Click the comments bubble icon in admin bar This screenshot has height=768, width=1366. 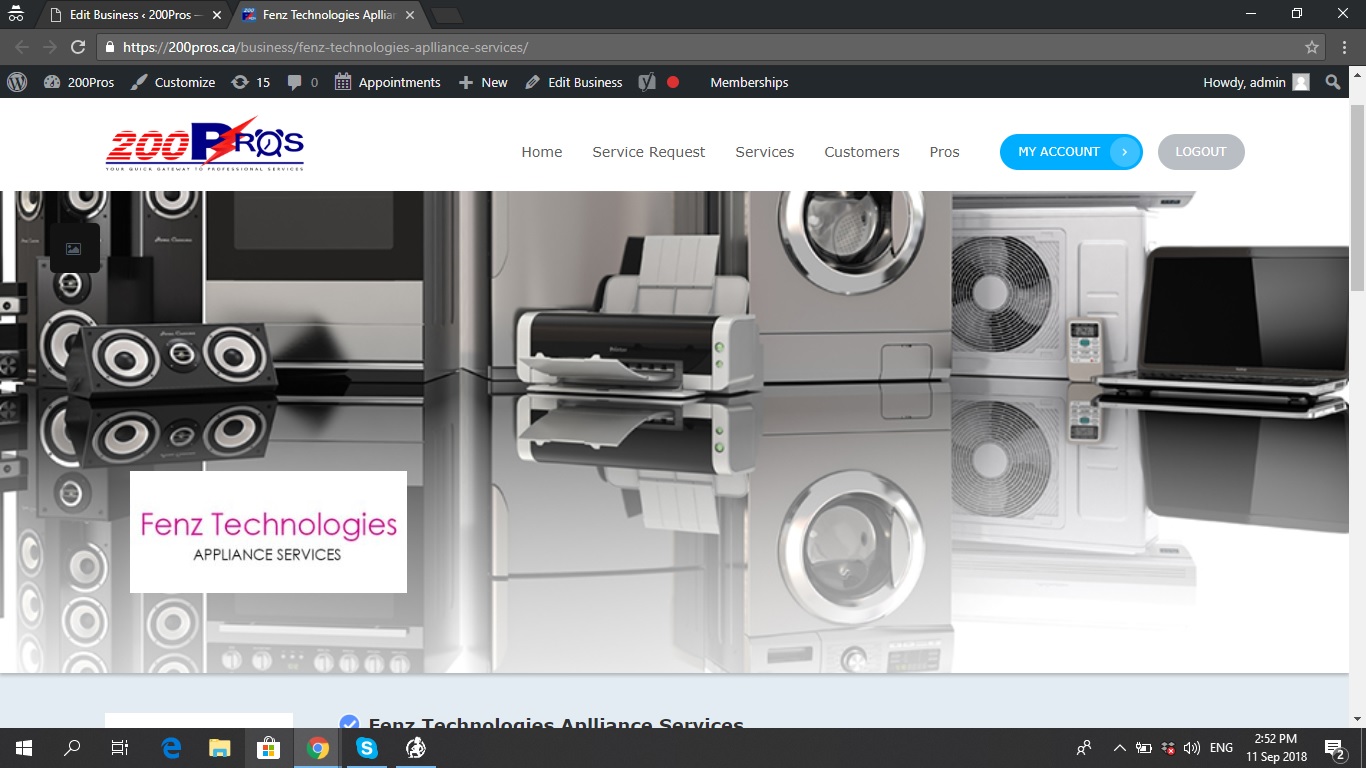coord(291,82)
